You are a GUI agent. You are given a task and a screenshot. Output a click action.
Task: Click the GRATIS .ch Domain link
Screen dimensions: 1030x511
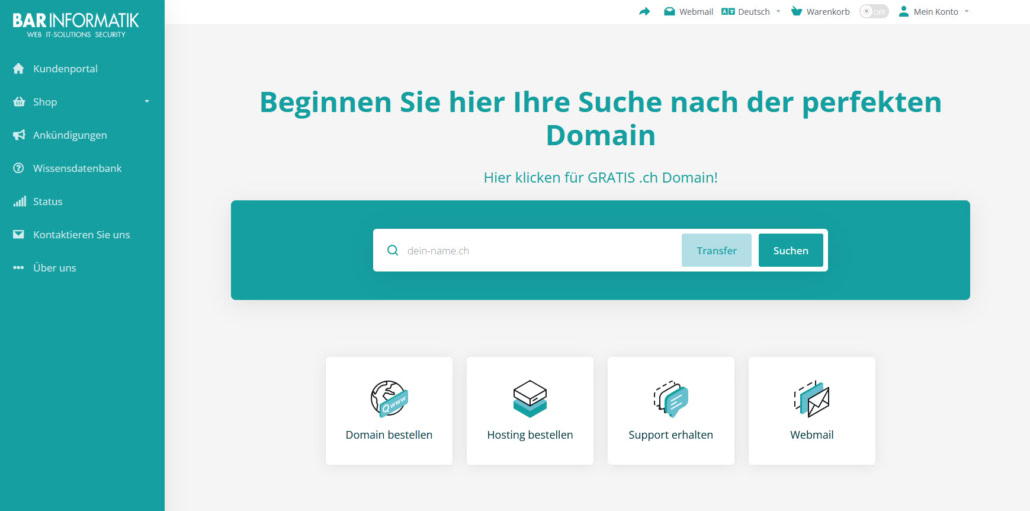[x=600, y=178]
